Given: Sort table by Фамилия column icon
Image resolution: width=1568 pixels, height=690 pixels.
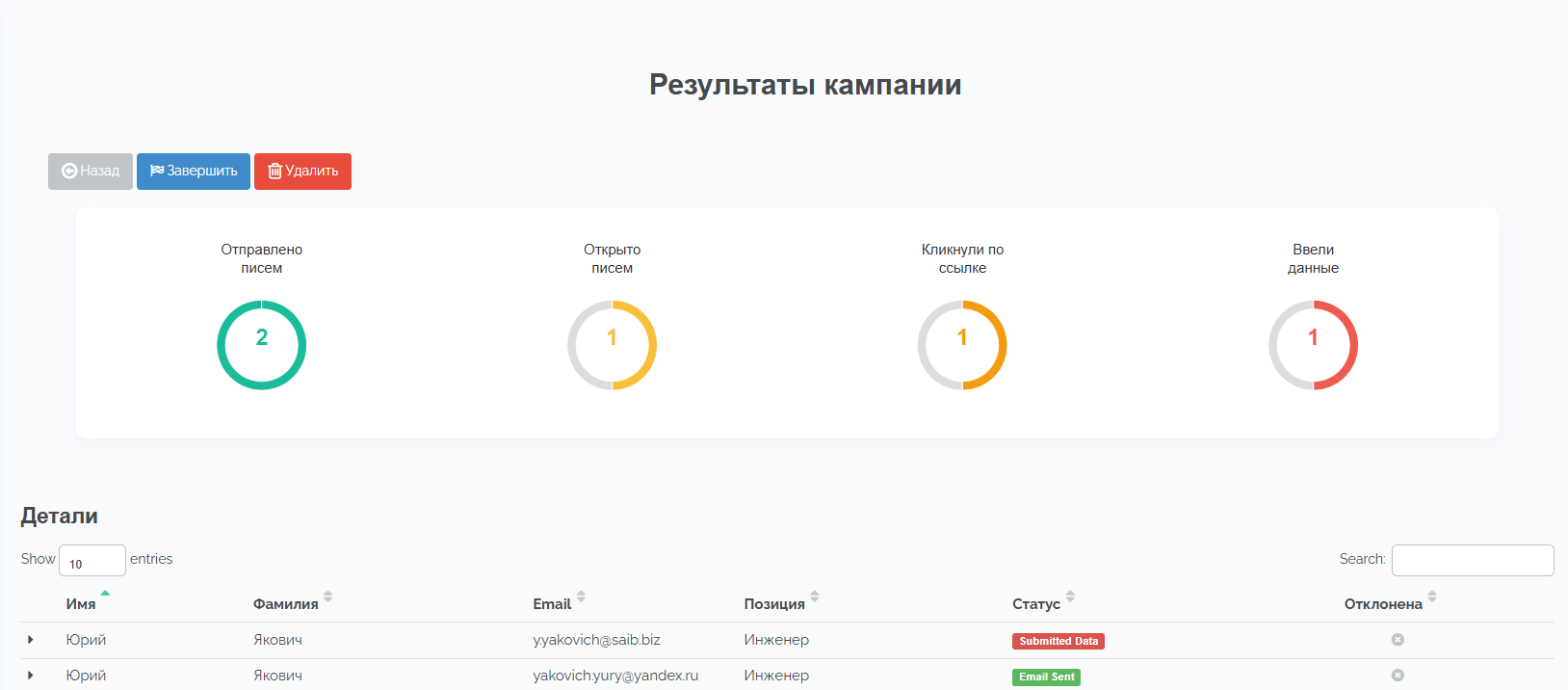Looking at the screenshot, I should tap(328, 597).
